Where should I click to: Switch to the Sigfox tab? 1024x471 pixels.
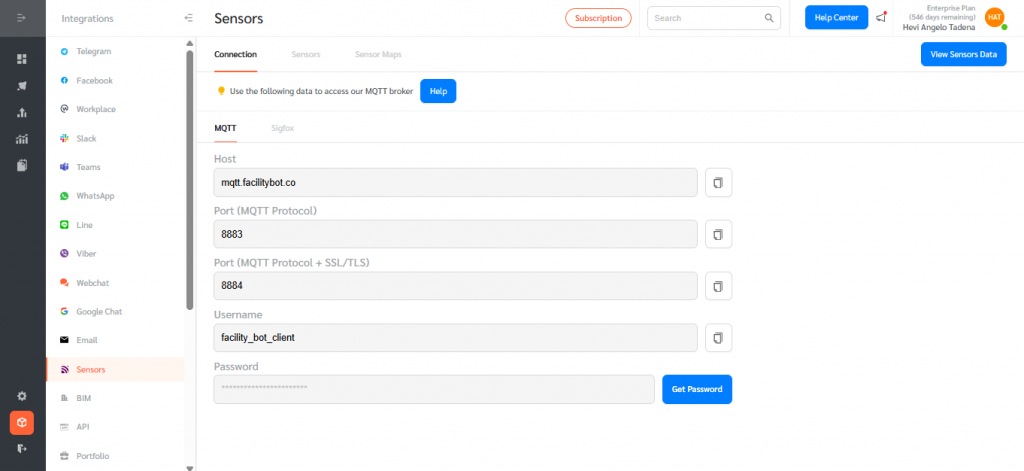(282, 128)
